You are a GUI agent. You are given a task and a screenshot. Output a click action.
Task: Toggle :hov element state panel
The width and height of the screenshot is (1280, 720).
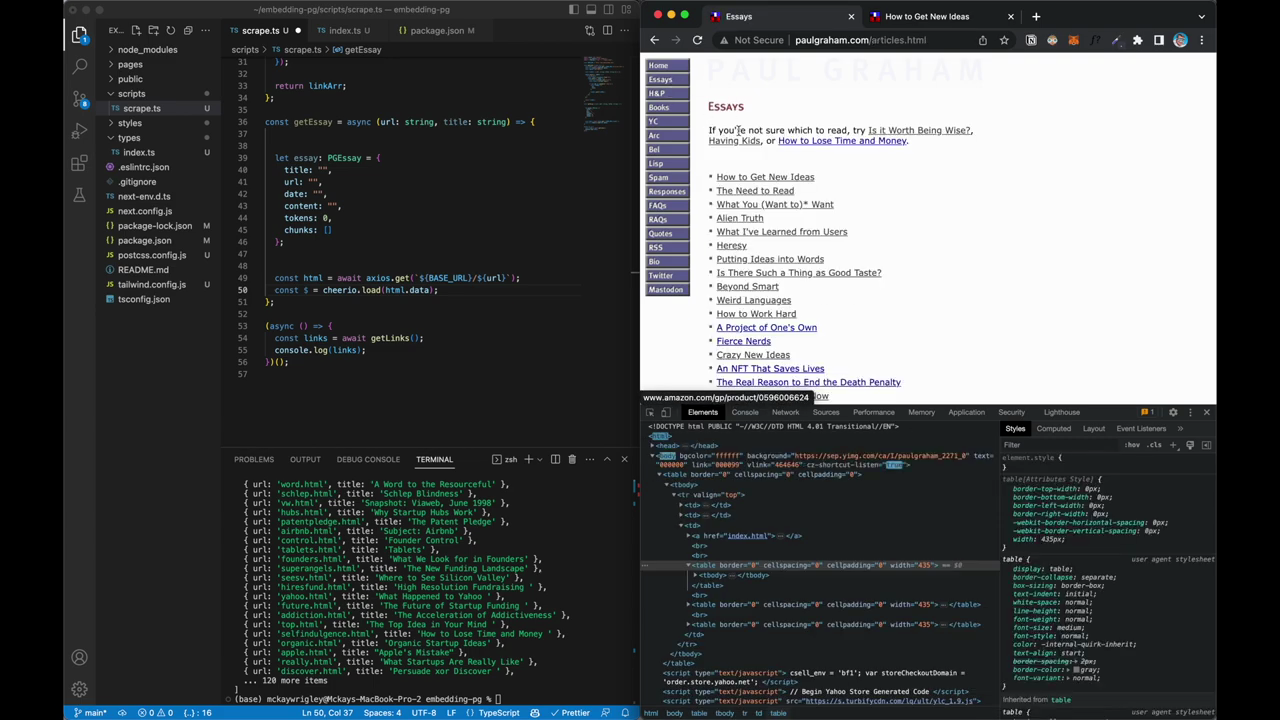pyautogui.click(x=1132, y=445)
